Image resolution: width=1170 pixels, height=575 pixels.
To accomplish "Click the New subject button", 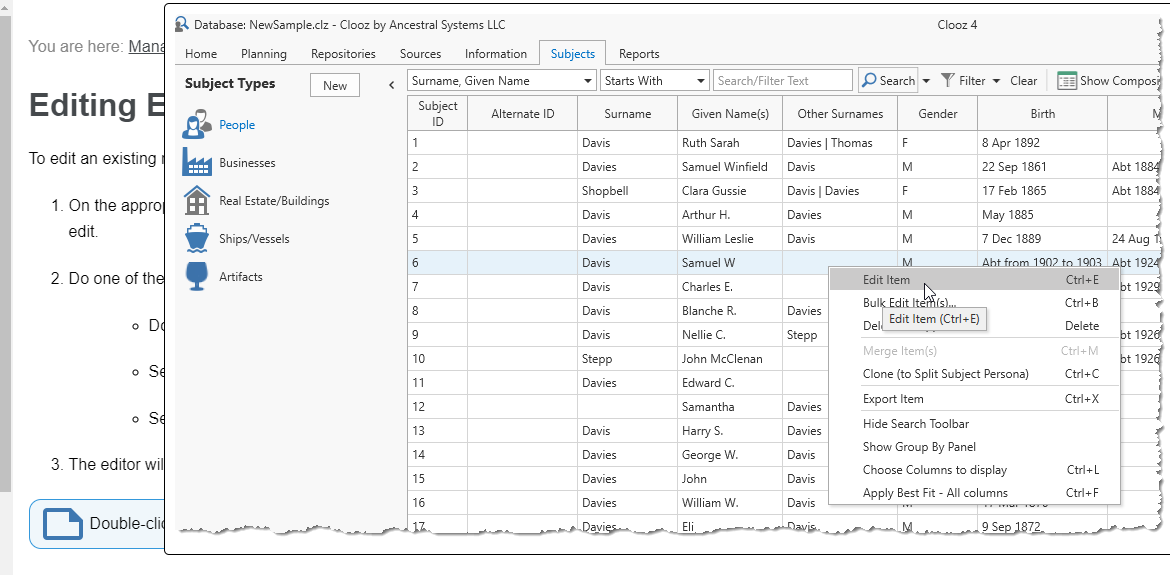I will pyautogui.click(x=335, y=85).
